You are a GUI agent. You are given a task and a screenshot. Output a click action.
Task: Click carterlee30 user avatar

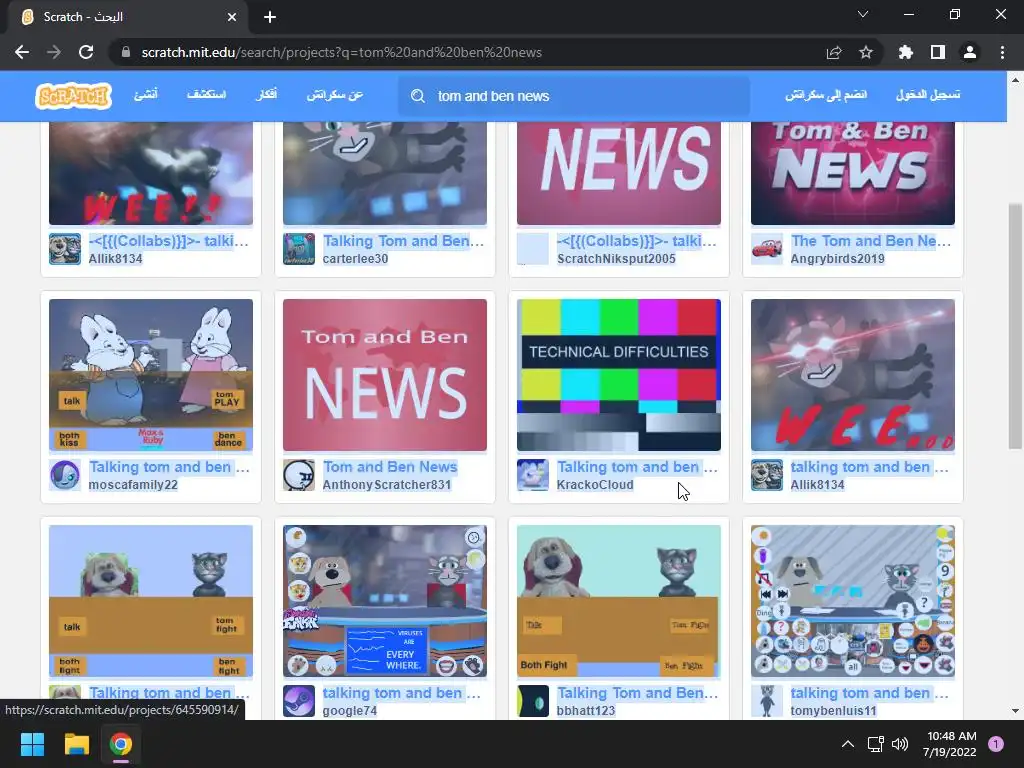pyautogui.click(x=298, y=249)
